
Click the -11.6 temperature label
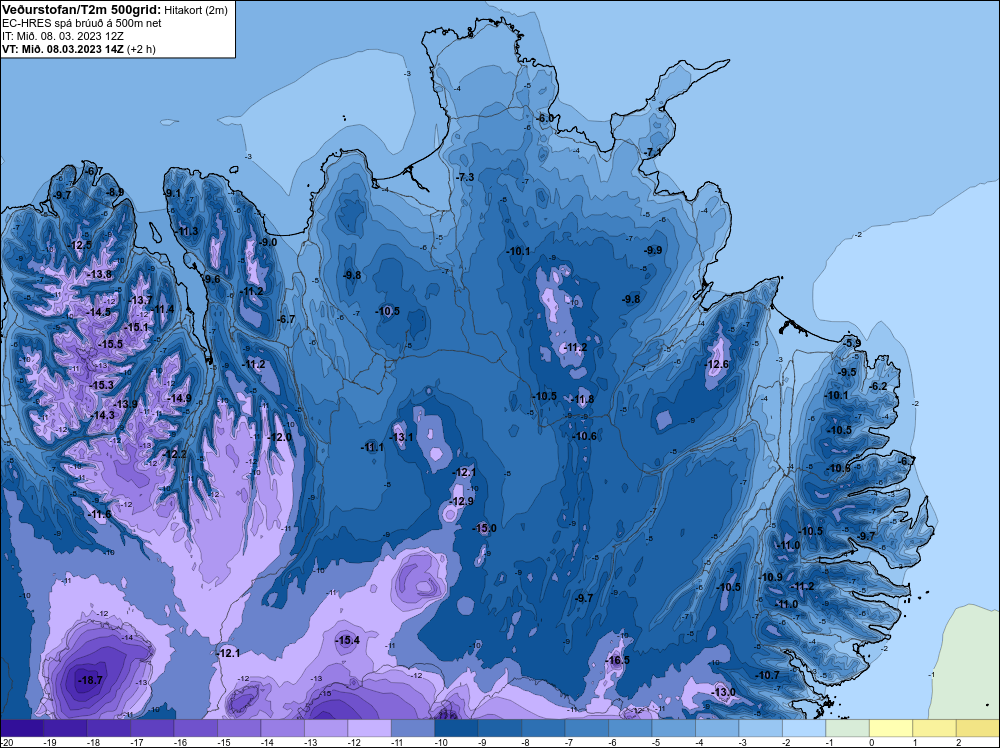tap(99, 514)
